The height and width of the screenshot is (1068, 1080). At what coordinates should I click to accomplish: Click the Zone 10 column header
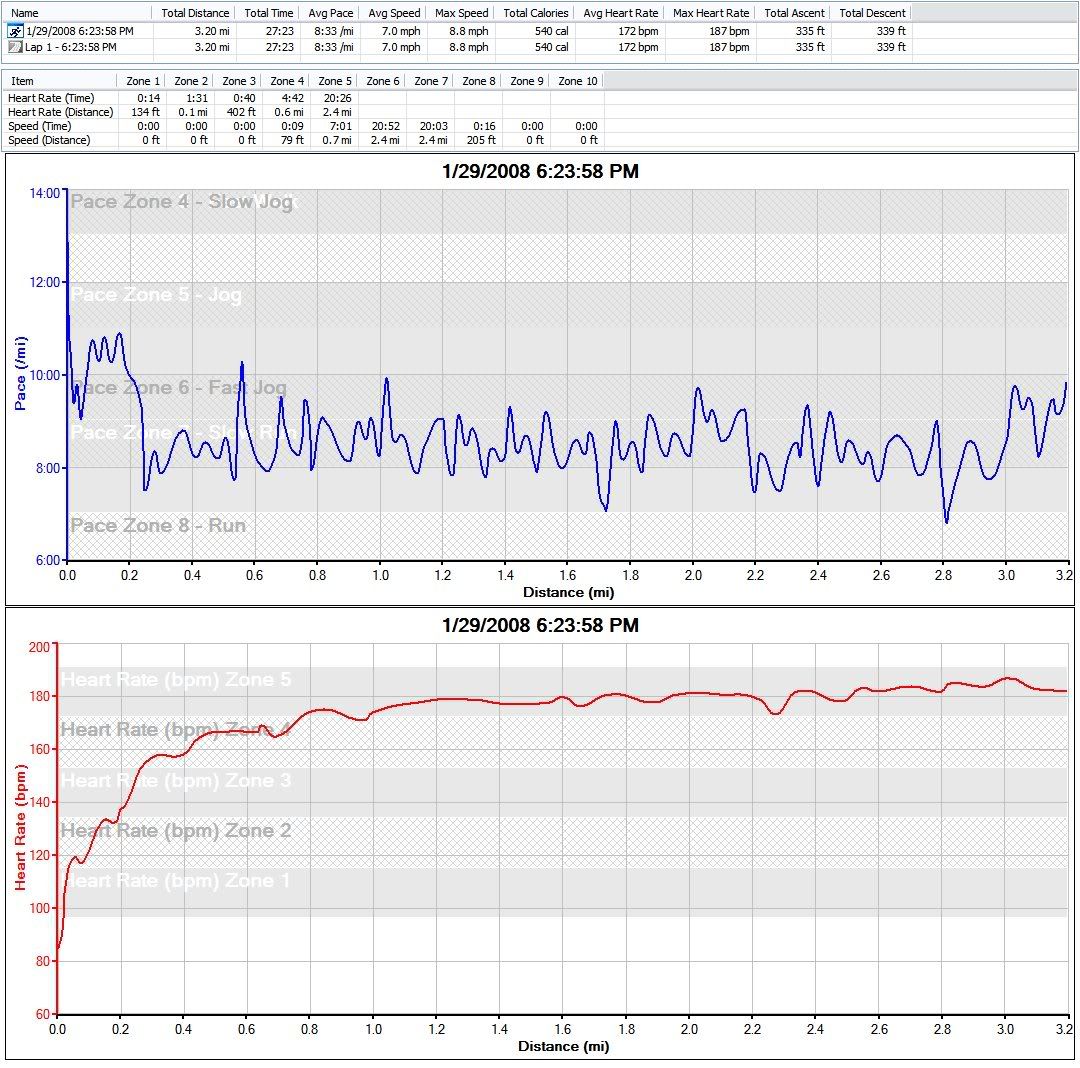tap(577, 81)
